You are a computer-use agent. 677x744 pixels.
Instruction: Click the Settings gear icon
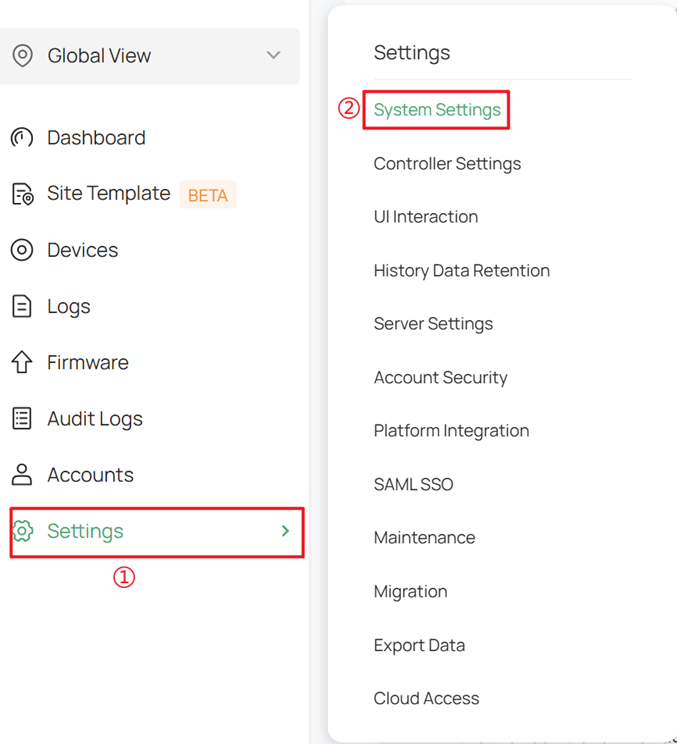click(22, 531)
